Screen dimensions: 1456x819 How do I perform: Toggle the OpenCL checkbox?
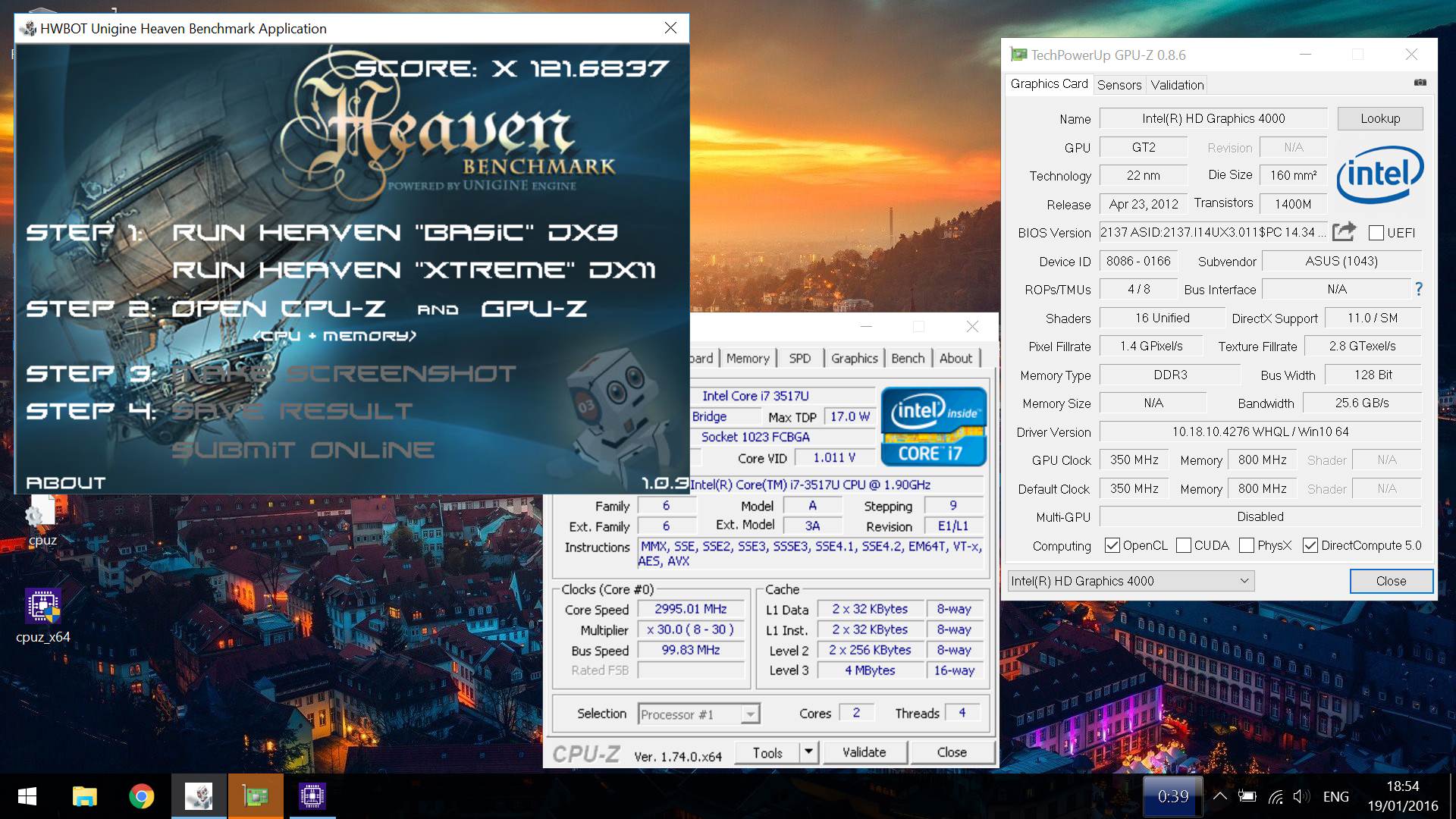(x=1112, y=545)
